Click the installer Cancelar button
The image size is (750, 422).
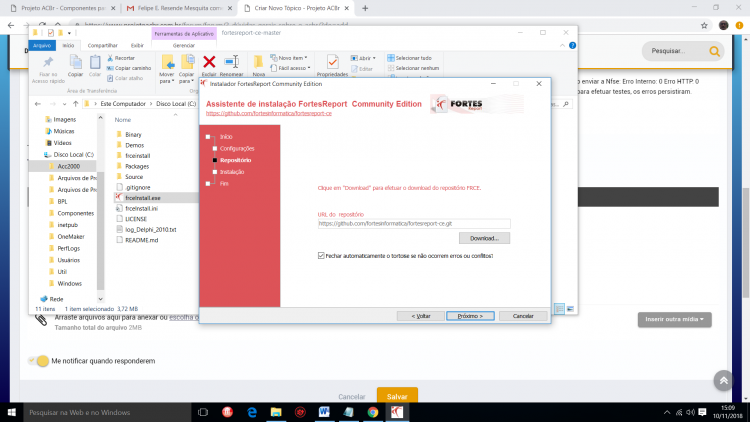coord(523,316)
